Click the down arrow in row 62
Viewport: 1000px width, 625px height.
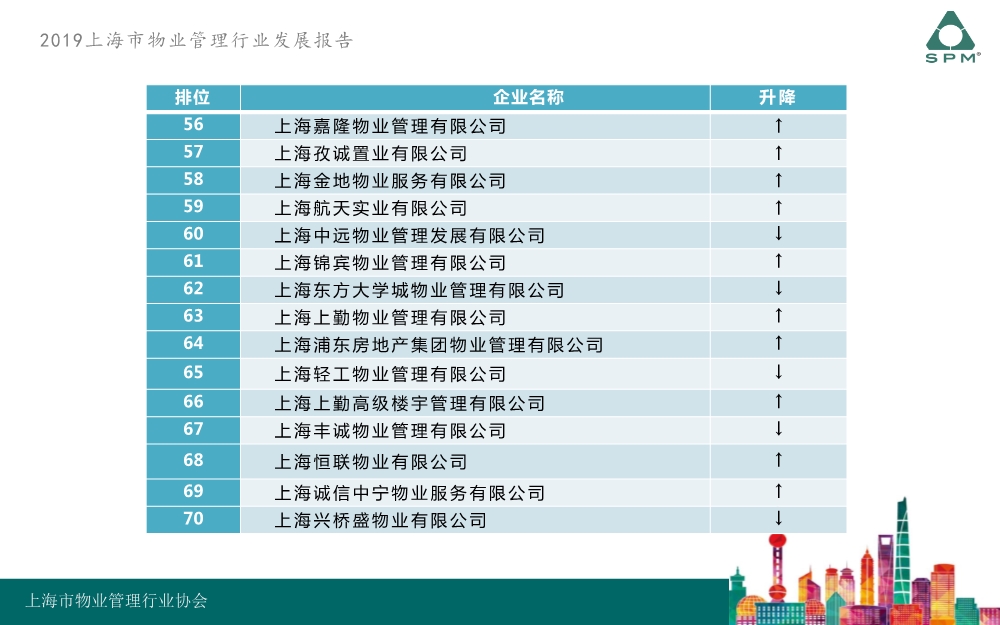pos(778,289)
